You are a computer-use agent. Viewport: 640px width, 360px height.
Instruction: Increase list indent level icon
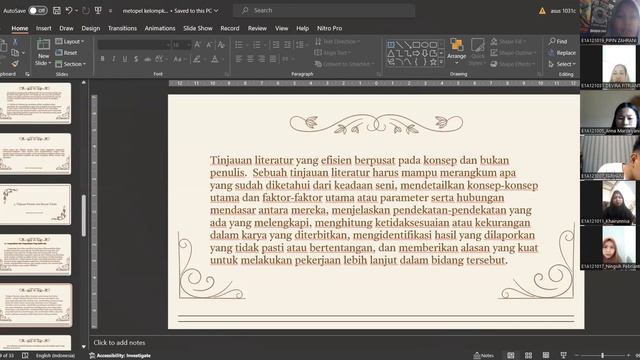coord(287,44)
